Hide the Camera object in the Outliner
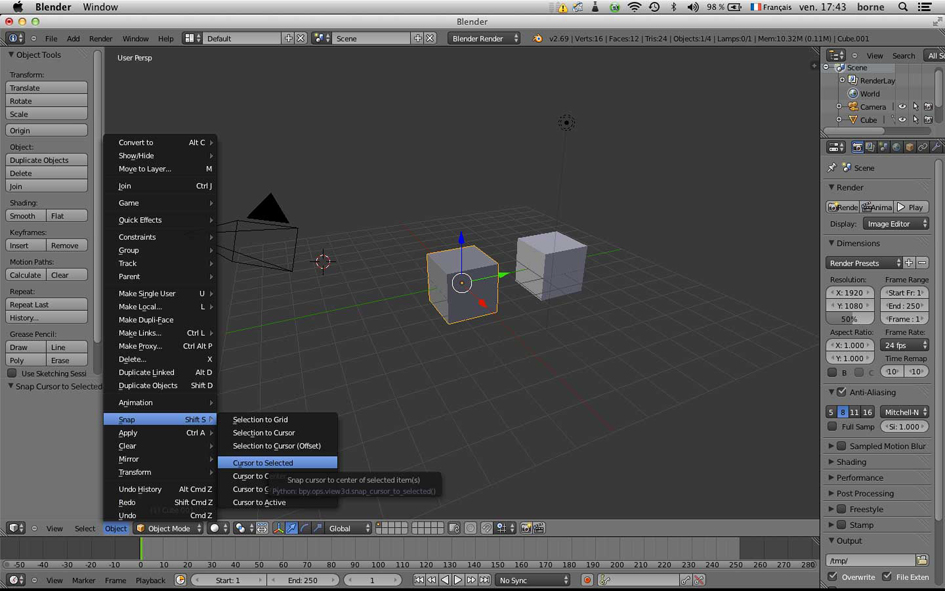Image resolution: width=945 pixels, height=591 pixels. pos(902,107)
